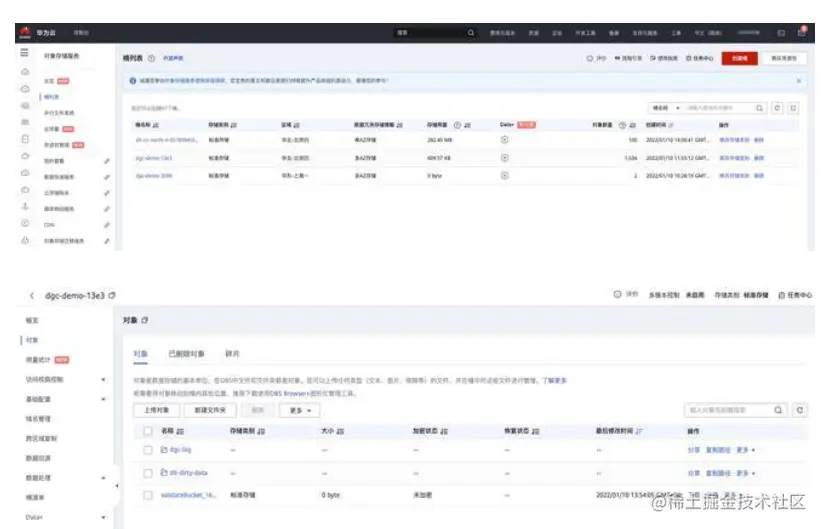823x529 pixels.
Task: Open 域名管理 in the bucket sidebar
Action: (x=38, y=419)
